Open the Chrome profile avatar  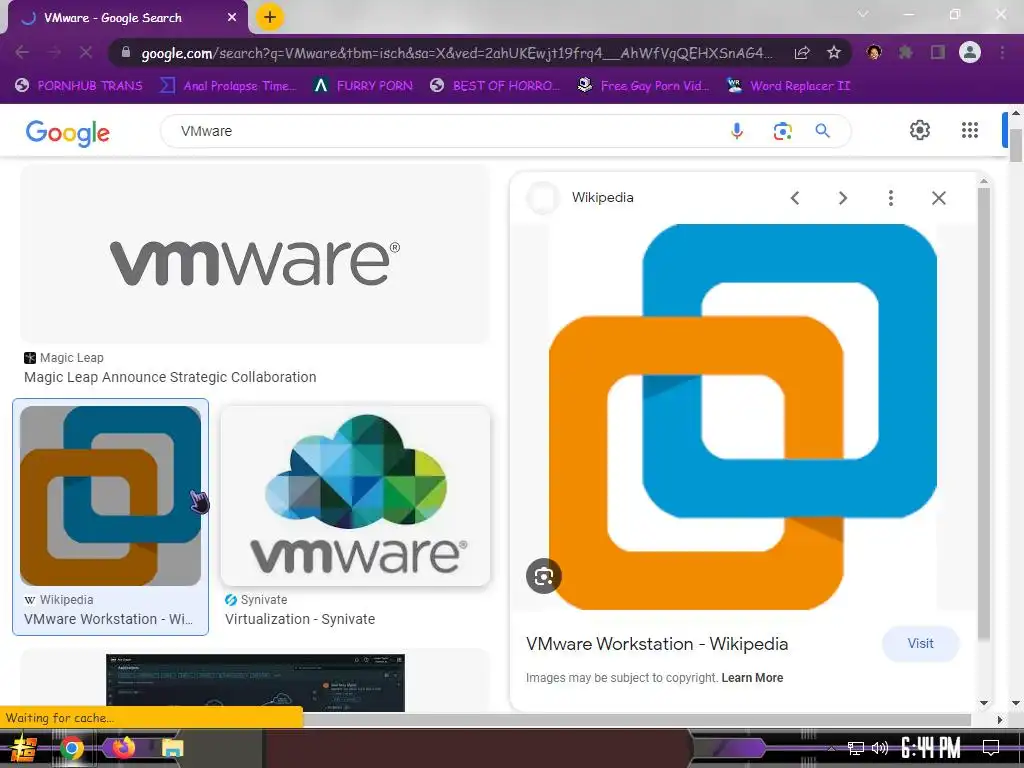coord(970,52)
